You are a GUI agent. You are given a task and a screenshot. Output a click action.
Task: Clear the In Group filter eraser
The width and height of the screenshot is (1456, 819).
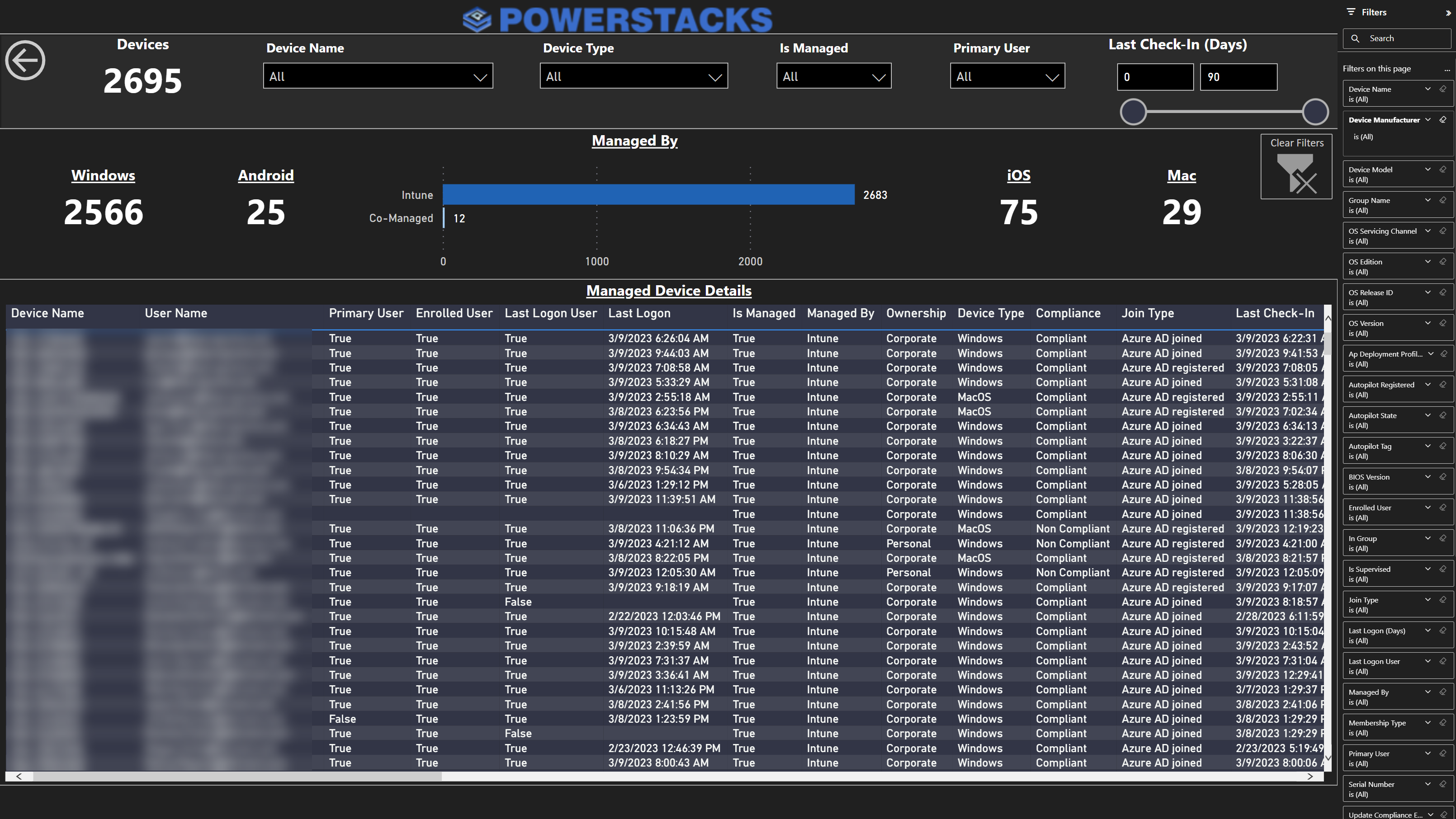click(1442, 538)
